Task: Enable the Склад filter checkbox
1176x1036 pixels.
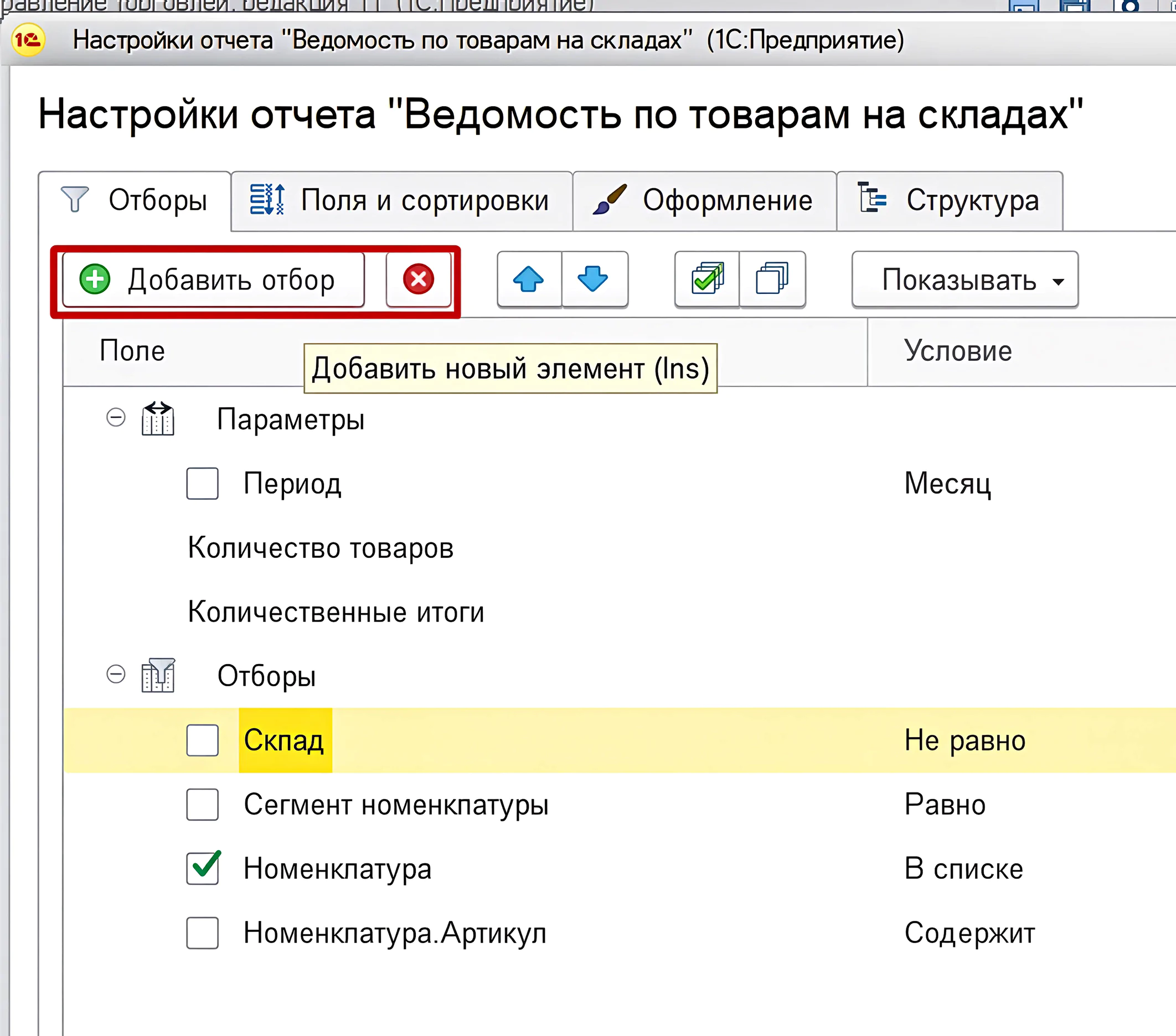Action: pyautogui.click(x=203, y=740)
